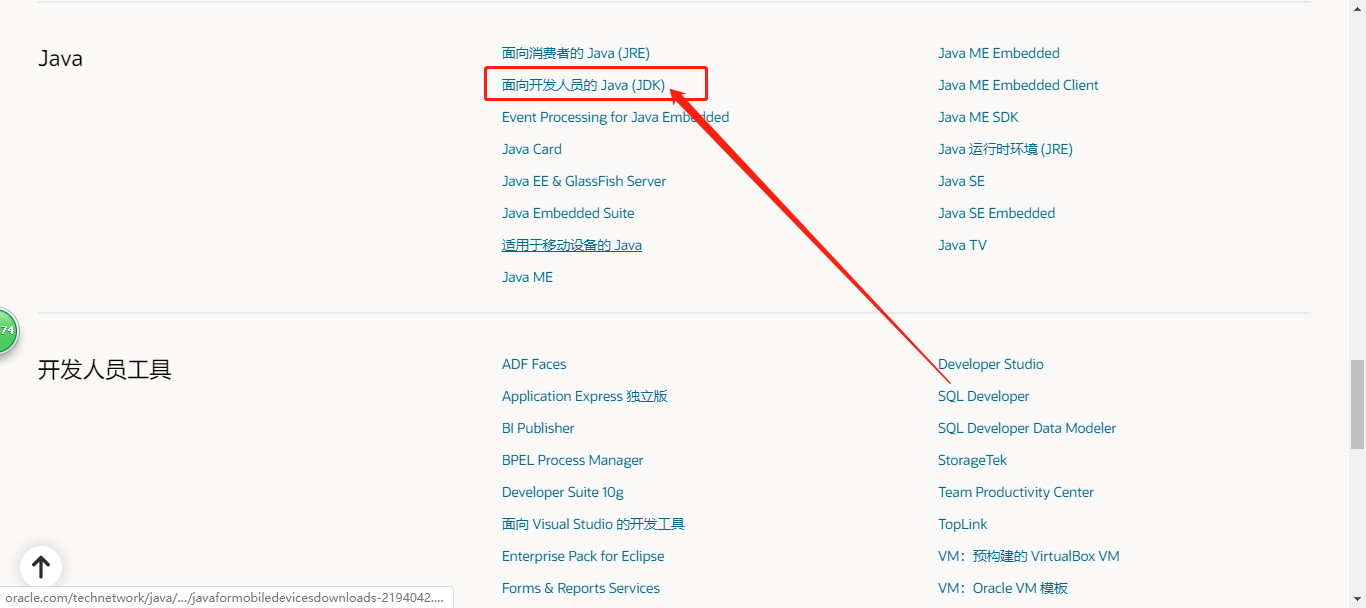The width and height of the screenshot is (1366, 608).
Task: Open the SQL Developer link
Action: 984,396
